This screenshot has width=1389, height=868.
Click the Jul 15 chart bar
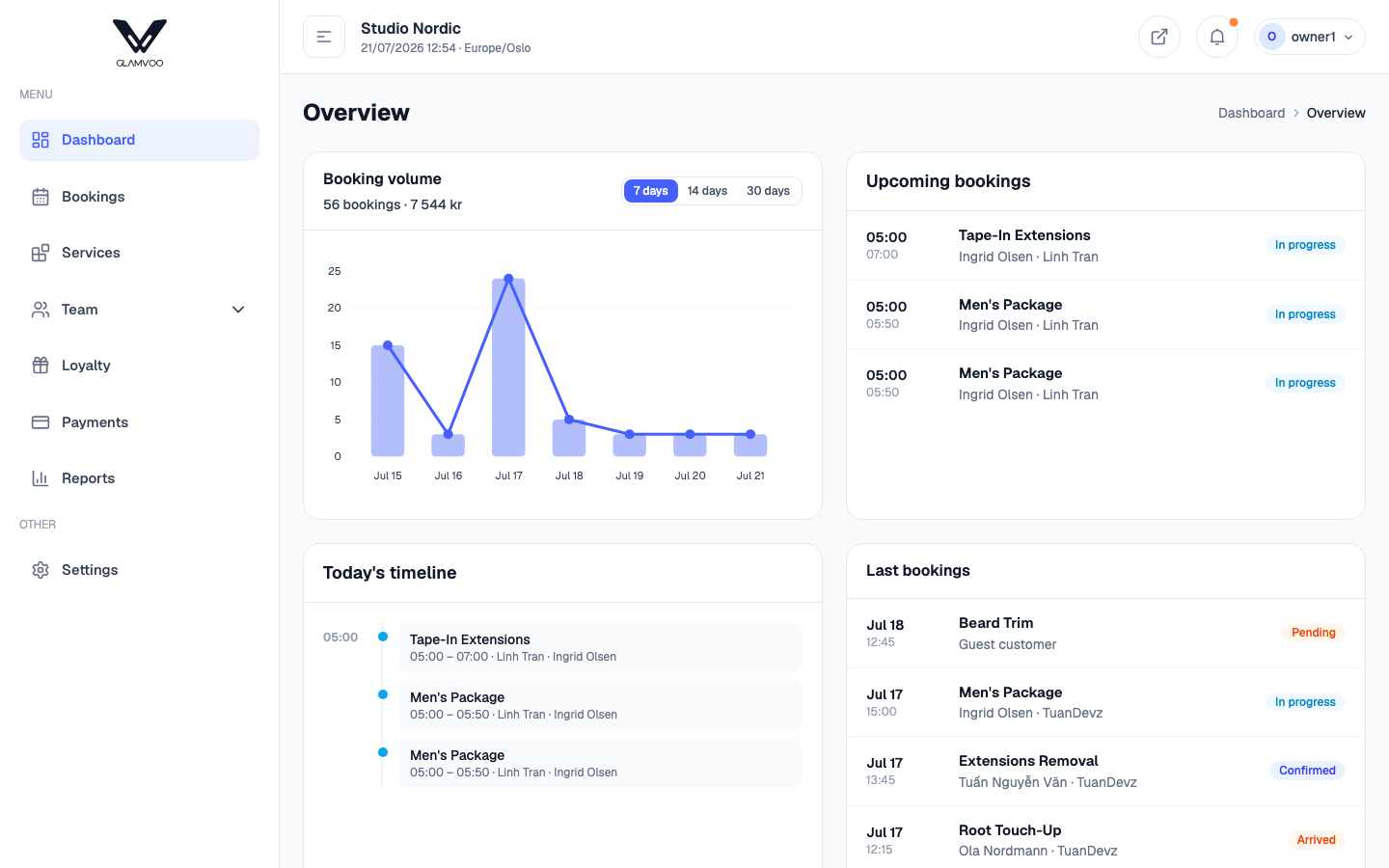[388, 400]
